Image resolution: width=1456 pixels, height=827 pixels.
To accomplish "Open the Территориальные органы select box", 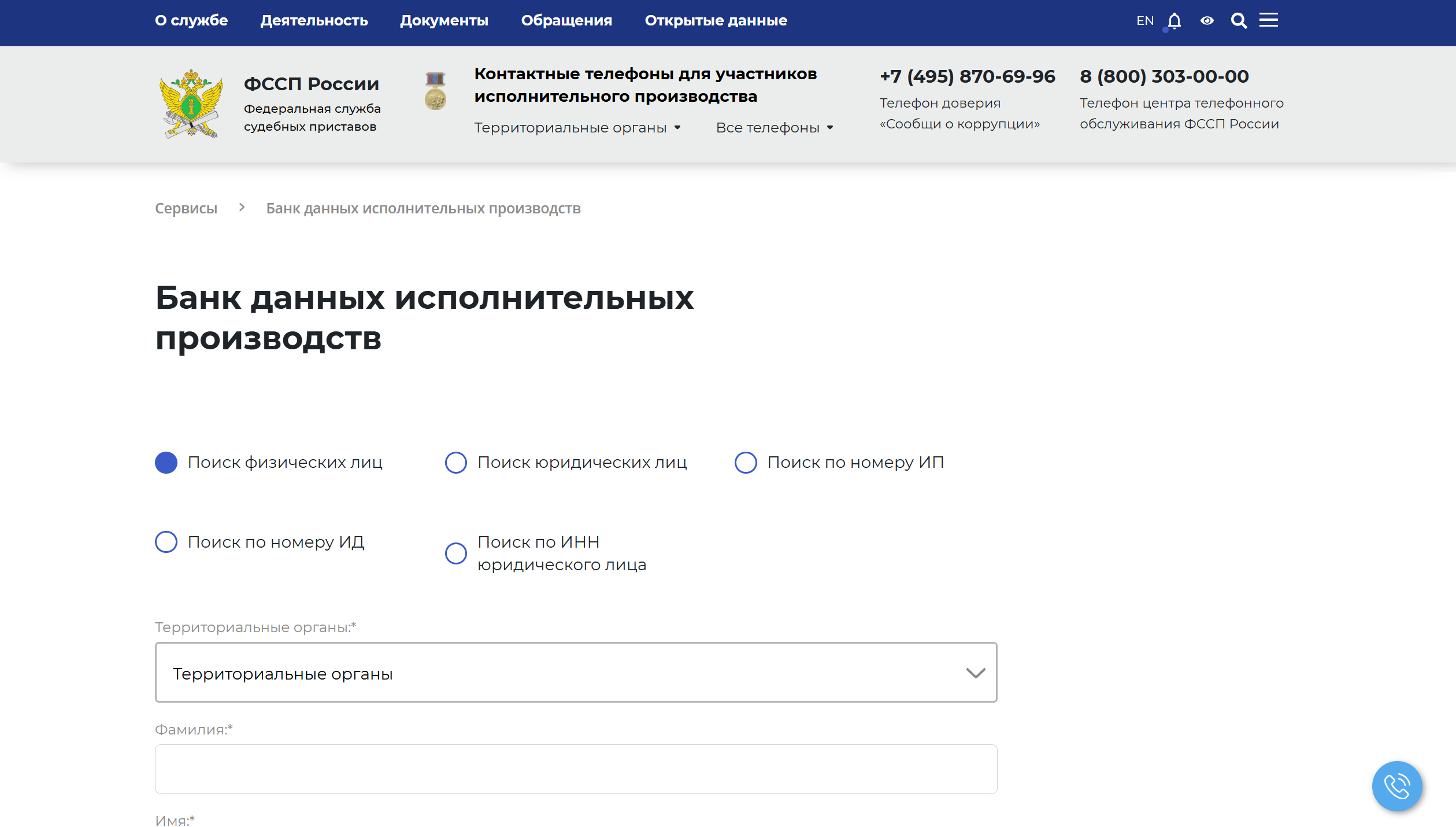I will (x=576, y=673).
